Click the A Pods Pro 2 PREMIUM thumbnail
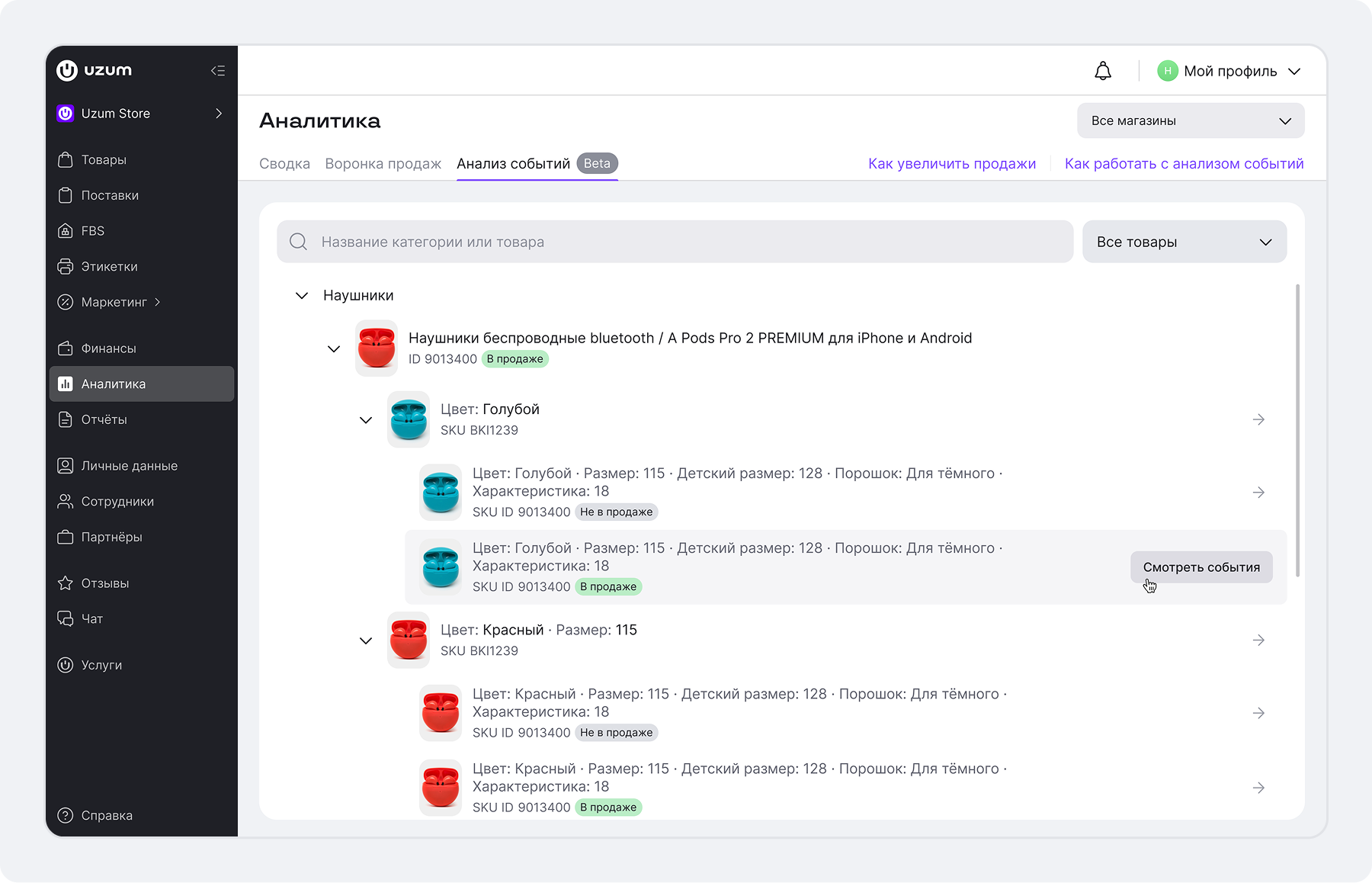 pos(377,348)
